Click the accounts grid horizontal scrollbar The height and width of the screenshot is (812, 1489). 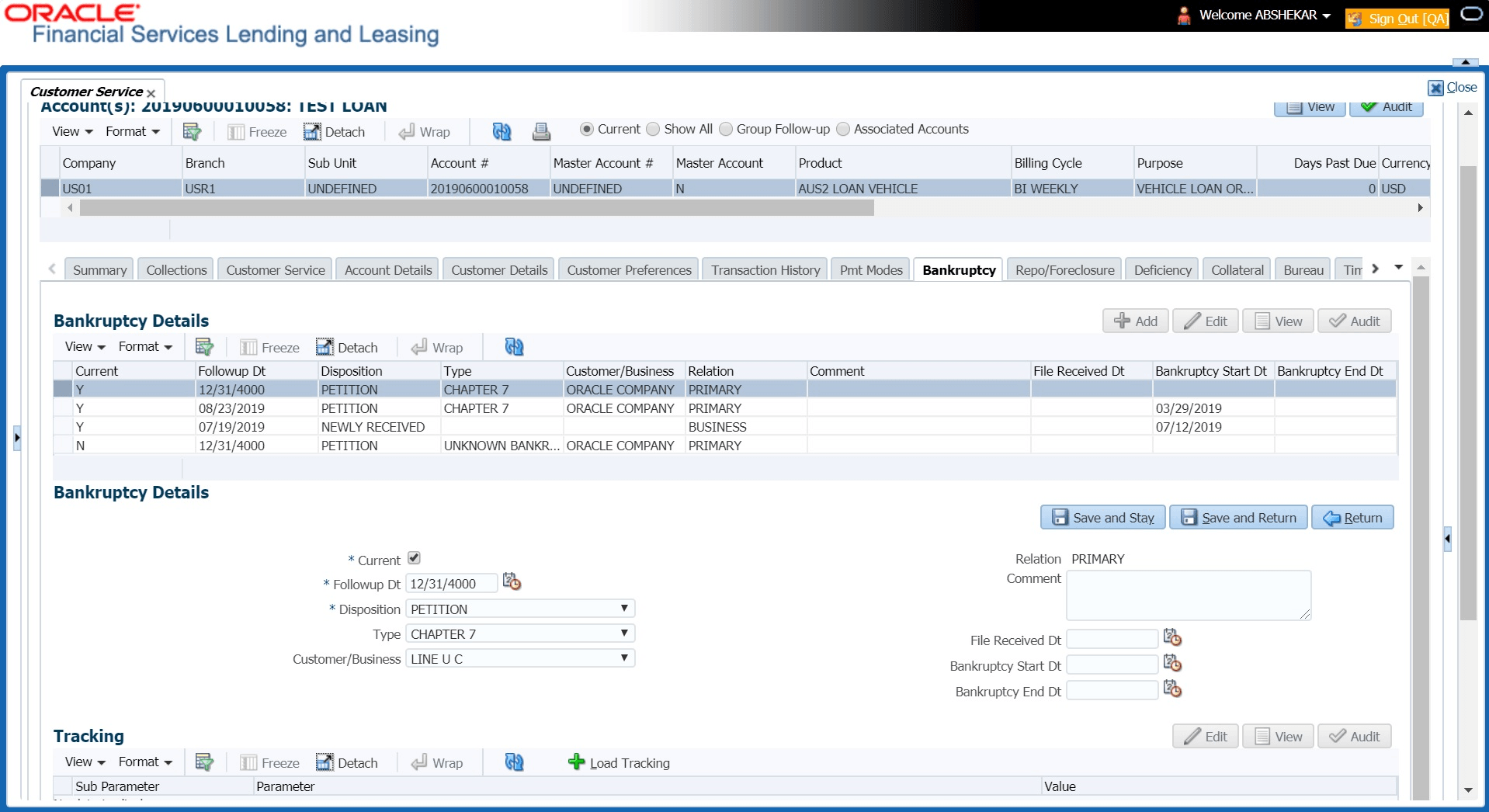(x=477, y=208)
